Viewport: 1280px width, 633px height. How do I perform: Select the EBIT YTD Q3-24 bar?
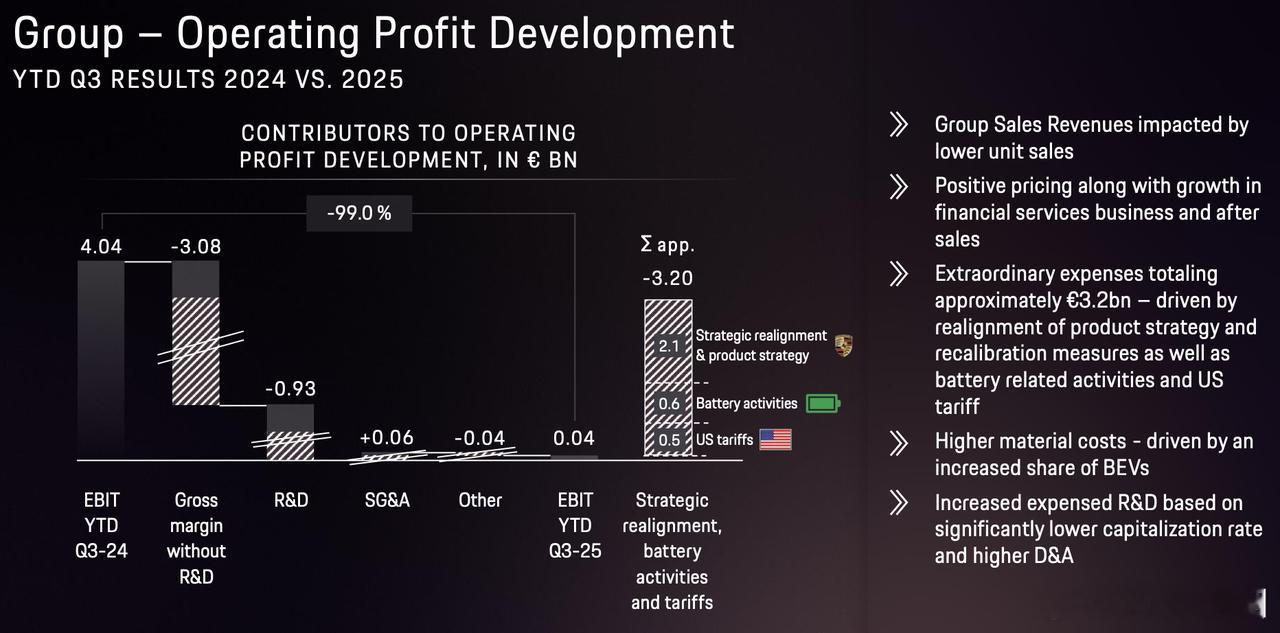point(101,360)
